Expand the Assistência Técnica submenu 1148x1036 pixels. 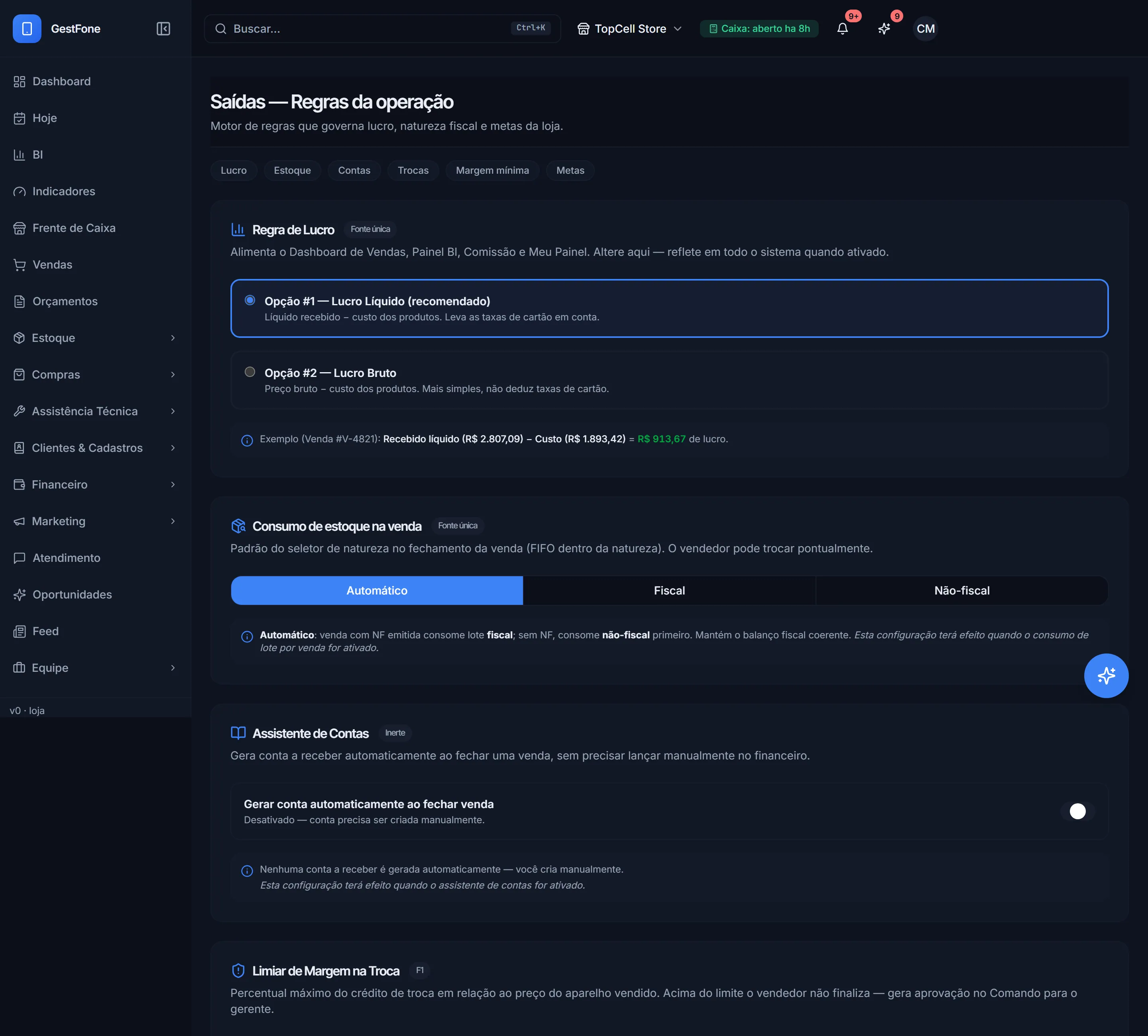[173, 411]
